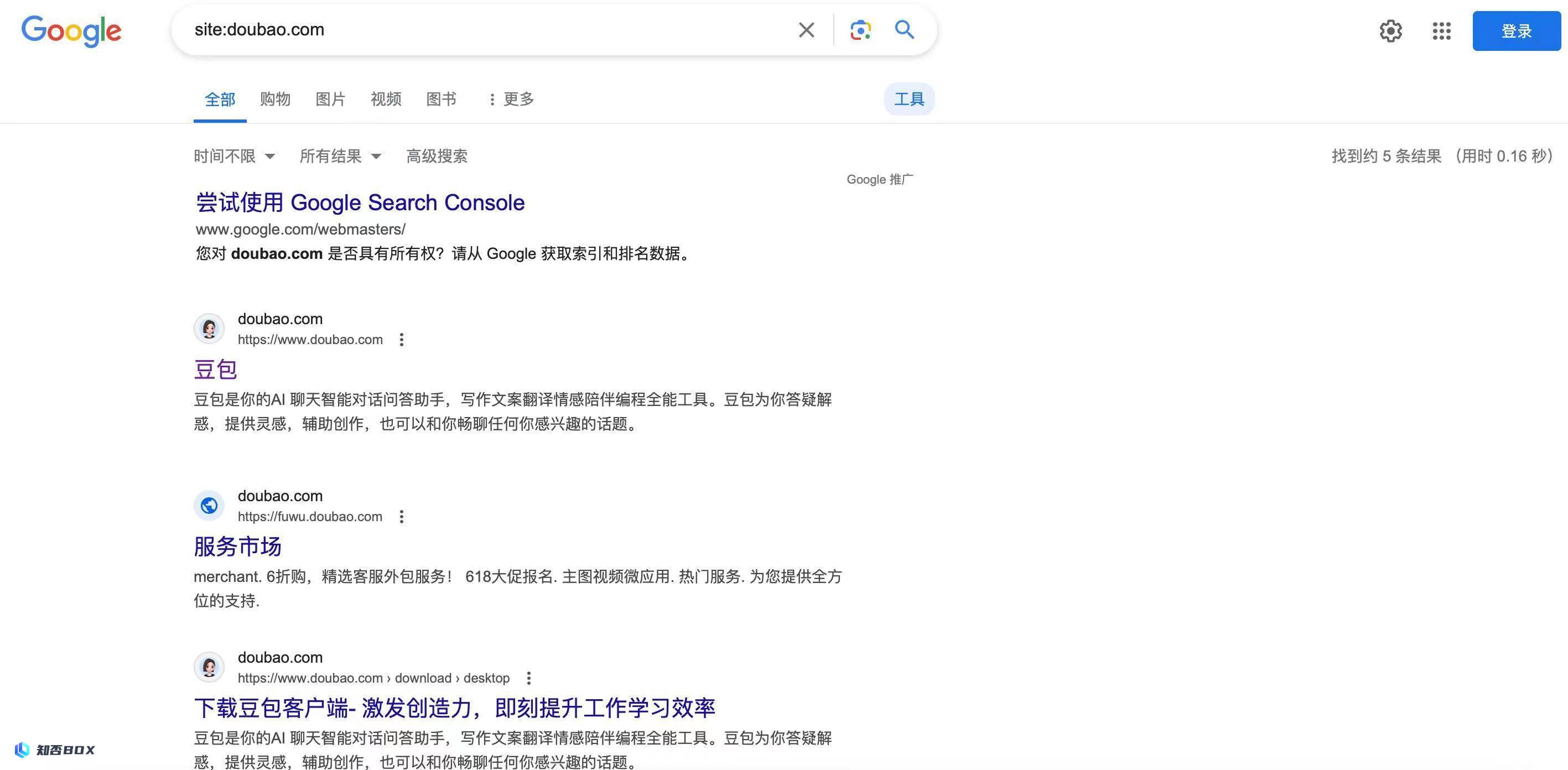Screen dimensions: 1568x770
Task: Click the https://www.doubao.com › download › desktop breadcrumb
Action: [373, 678]
